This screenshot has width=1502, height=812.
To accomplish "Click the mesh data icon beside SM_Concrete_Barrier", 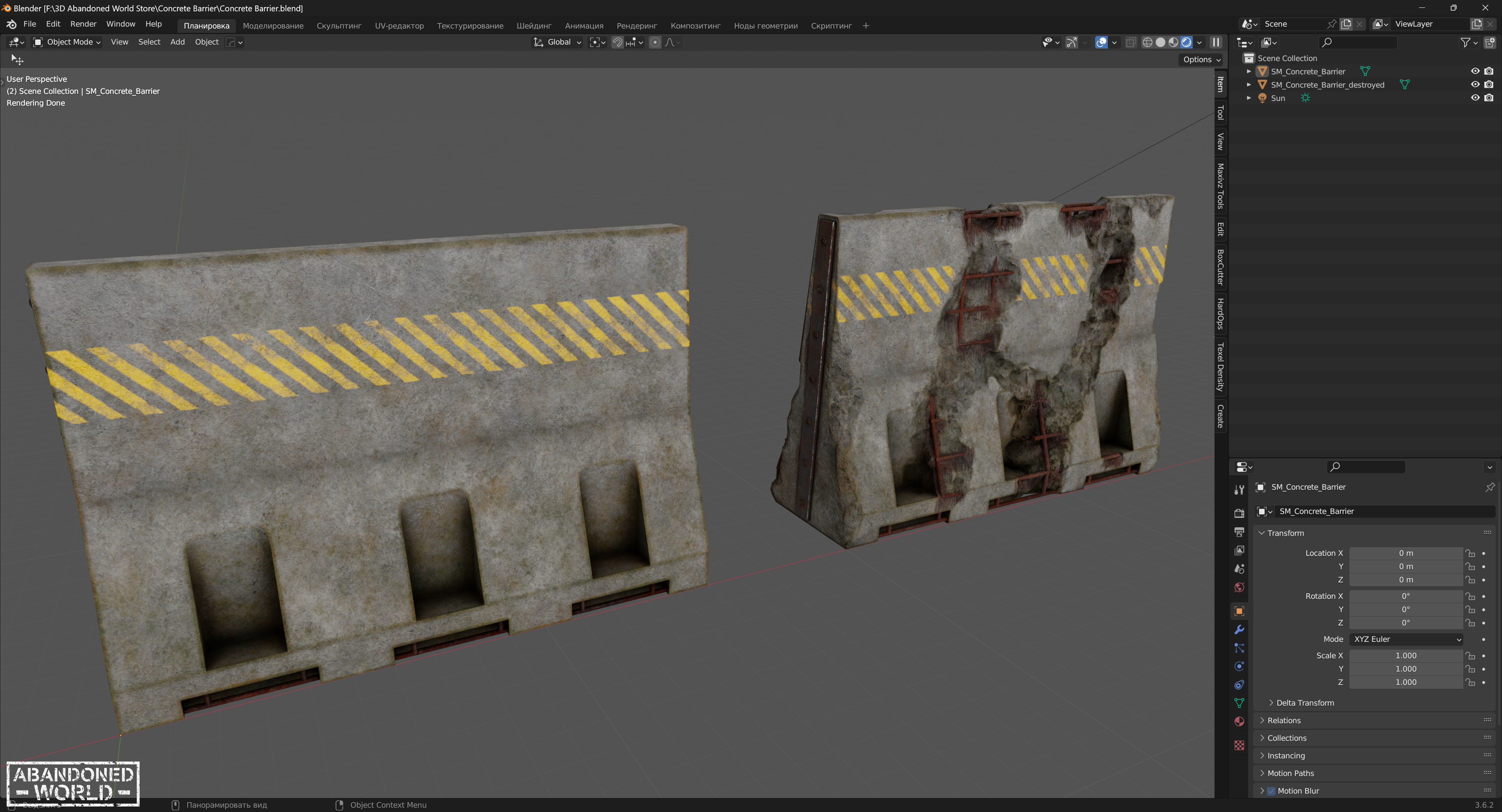I will (x=1365, y=71).
